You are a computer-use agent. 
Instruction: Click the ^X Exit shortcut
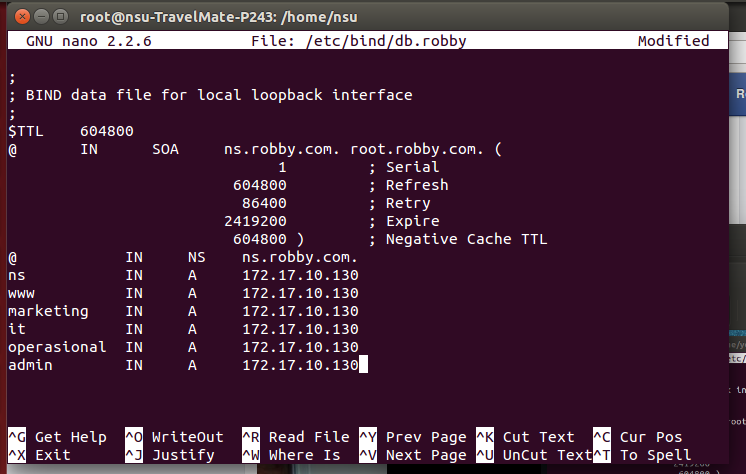tap(39, 455)
